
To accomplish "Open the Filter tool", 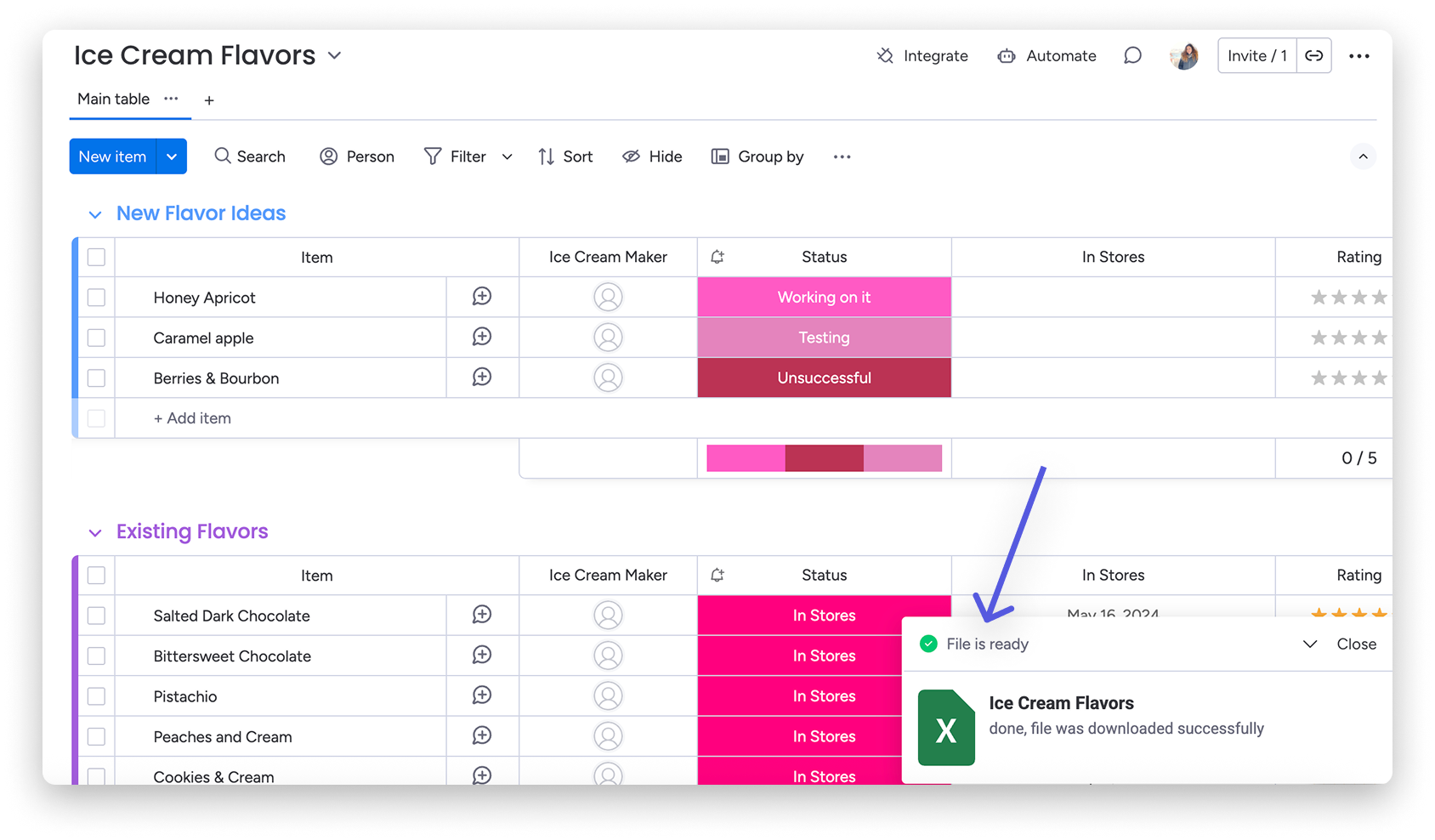I will pos(456,156).
